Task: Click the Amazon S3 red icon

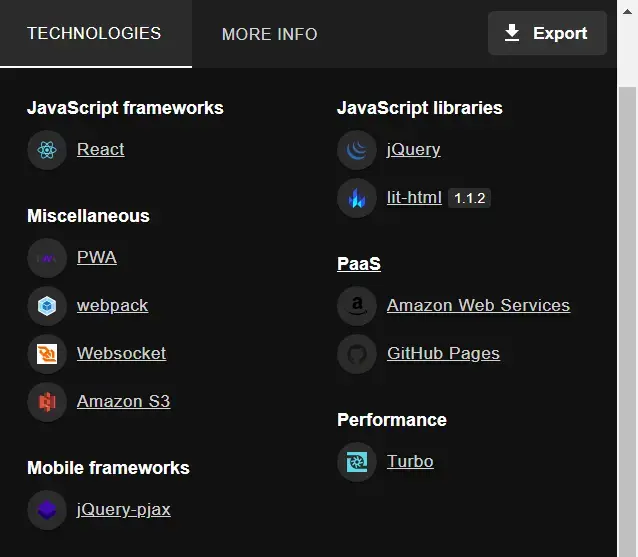Action: [47, 402]
